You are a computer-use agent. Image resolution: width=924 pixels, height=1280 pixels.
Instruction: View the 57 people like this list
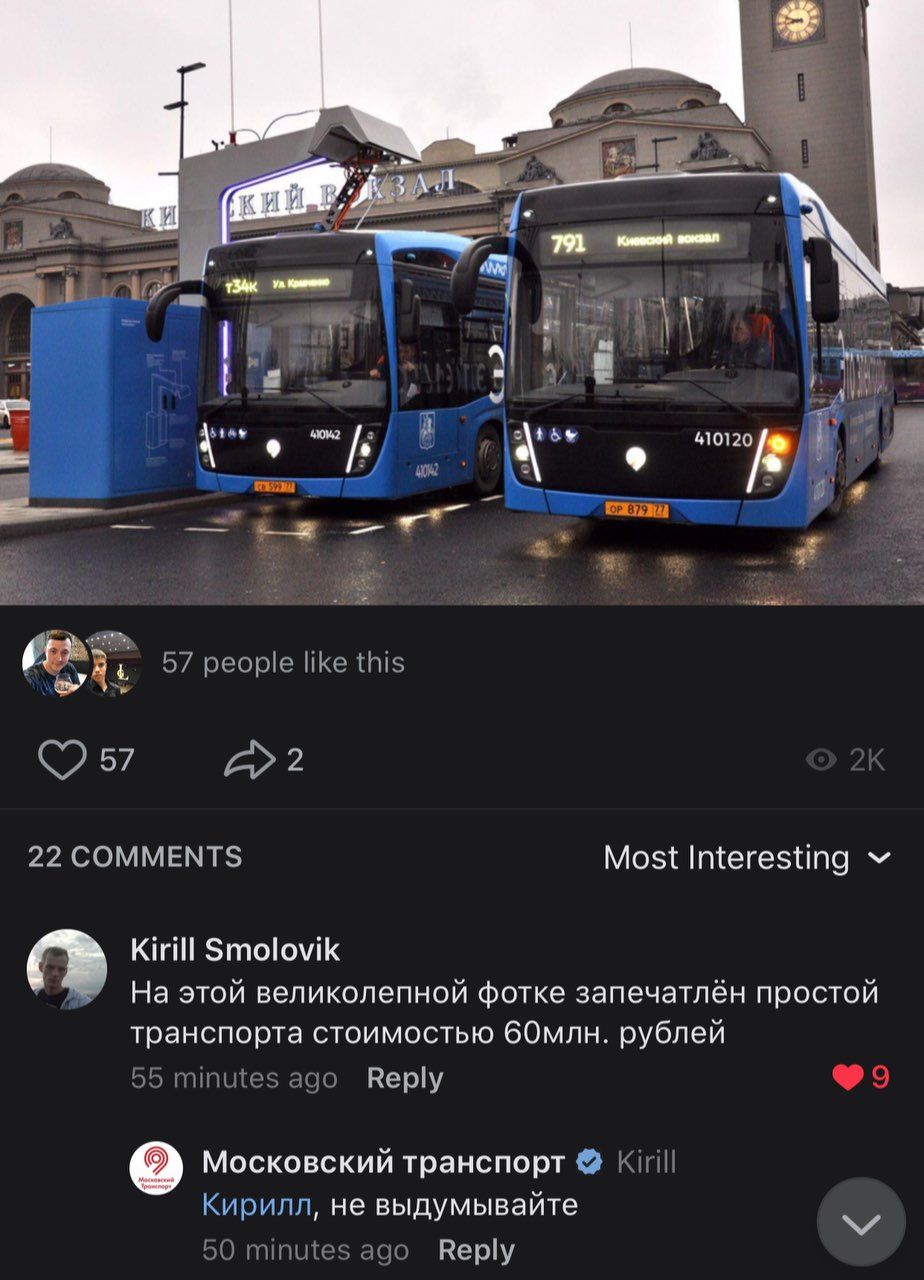(x=283, y=663)
